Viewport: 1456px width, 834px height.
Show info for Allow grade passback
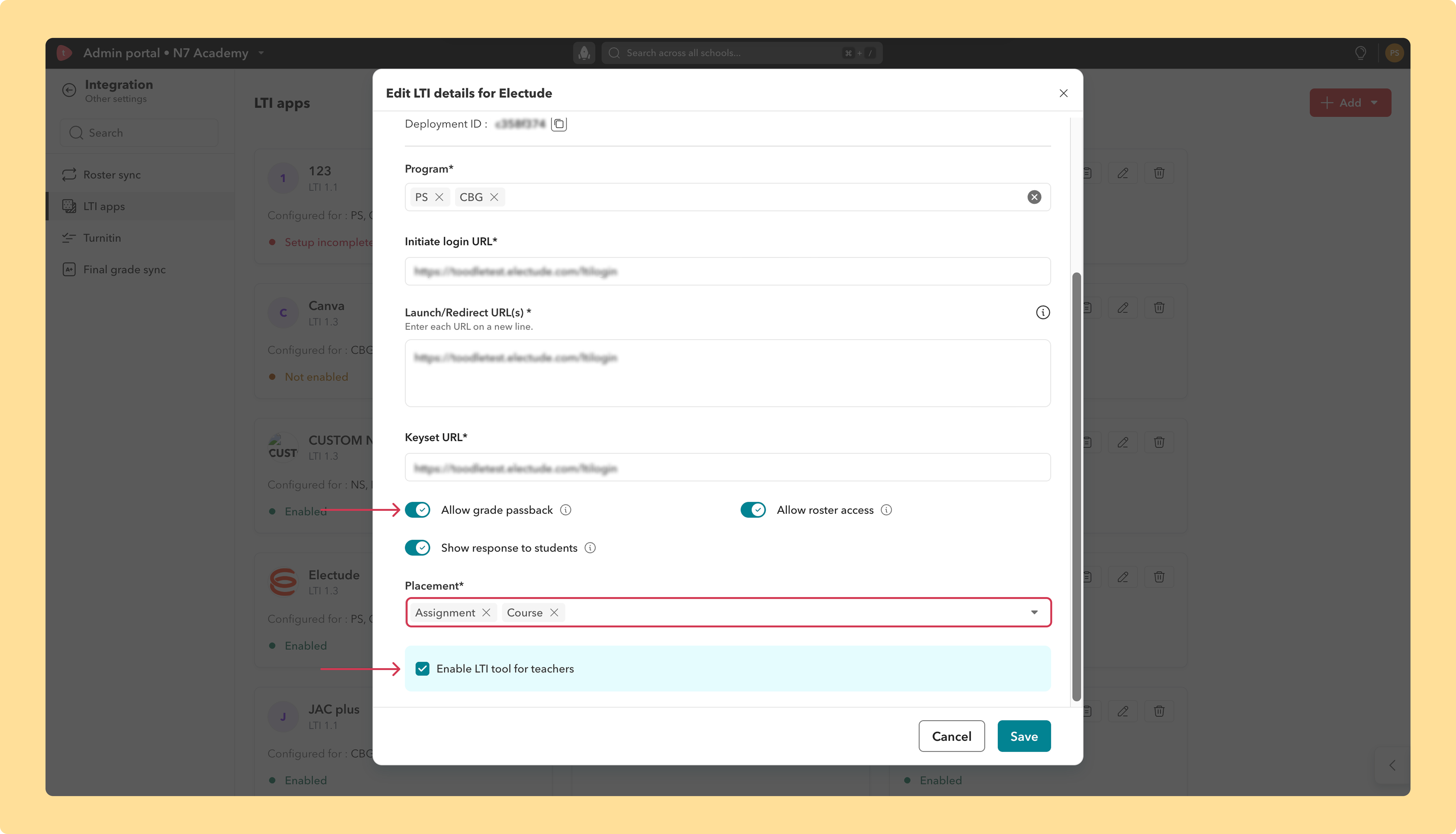(565, 510)
